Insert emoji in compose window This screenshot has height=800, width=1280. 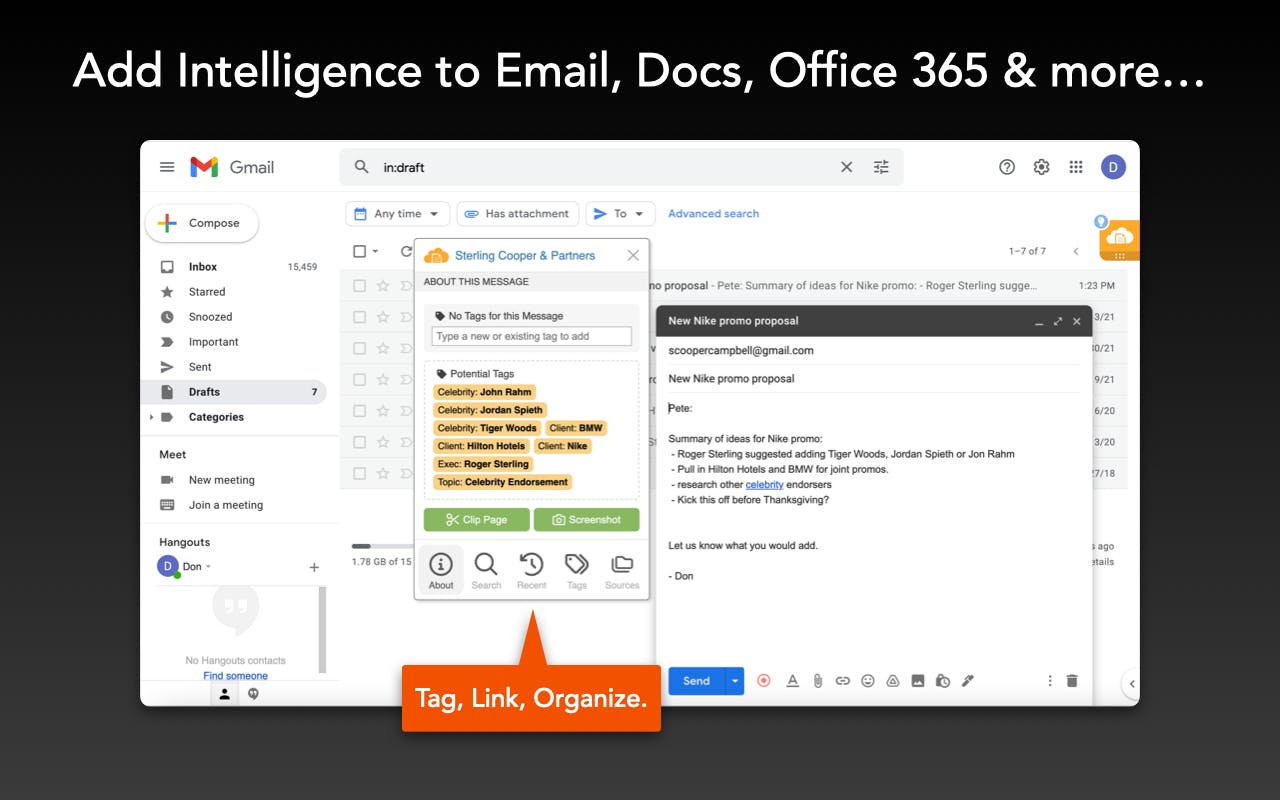pos(867,681)
